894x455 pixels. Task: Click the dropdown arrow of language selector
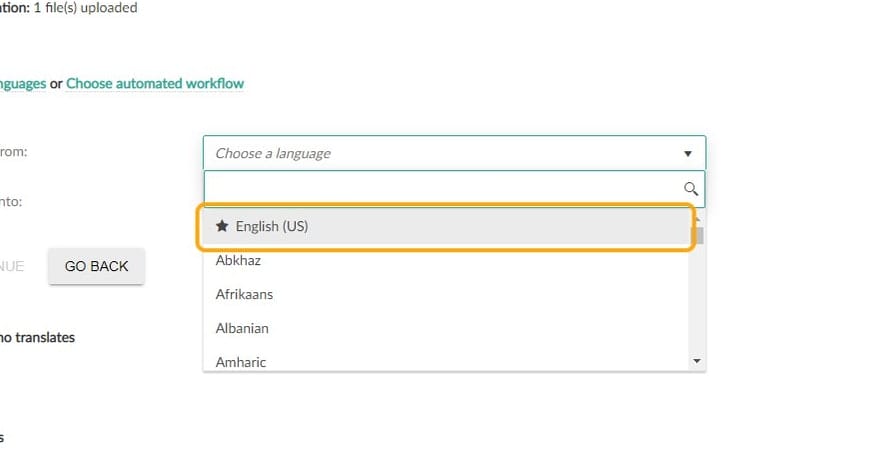point(688,154)
